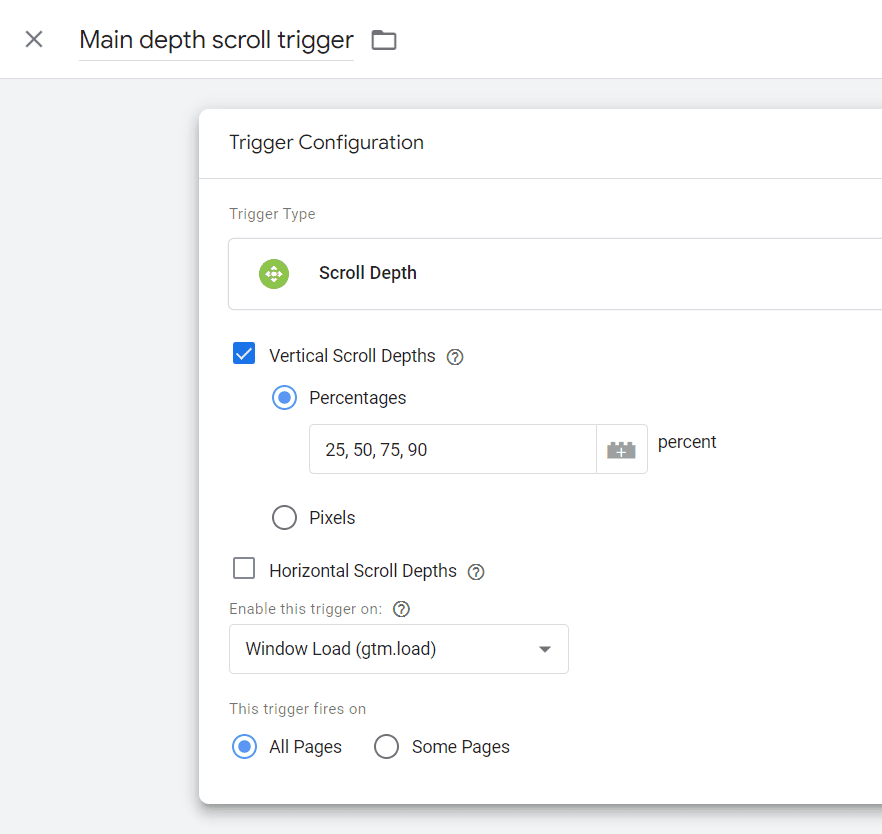Click the percentages field with 25, 50, 75, 90
This screenshot has width=882, height=834.
pyautogui.click(x=453, y=449)
